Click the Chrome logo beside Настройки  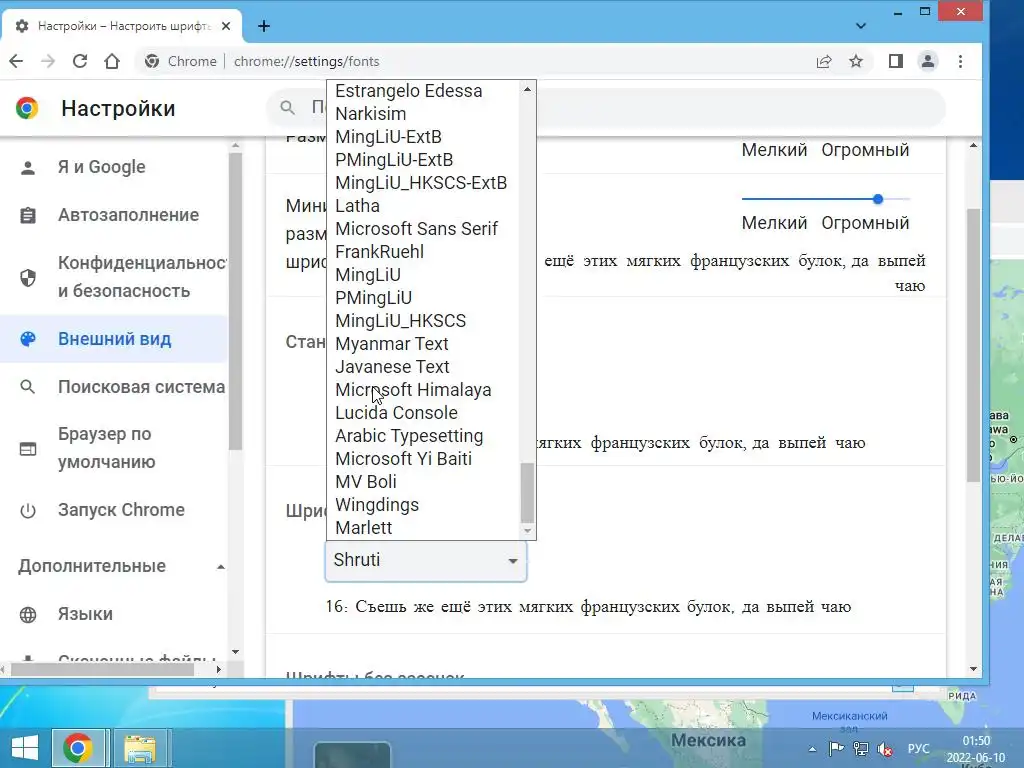pyautogui.click(x=27, y=108)
